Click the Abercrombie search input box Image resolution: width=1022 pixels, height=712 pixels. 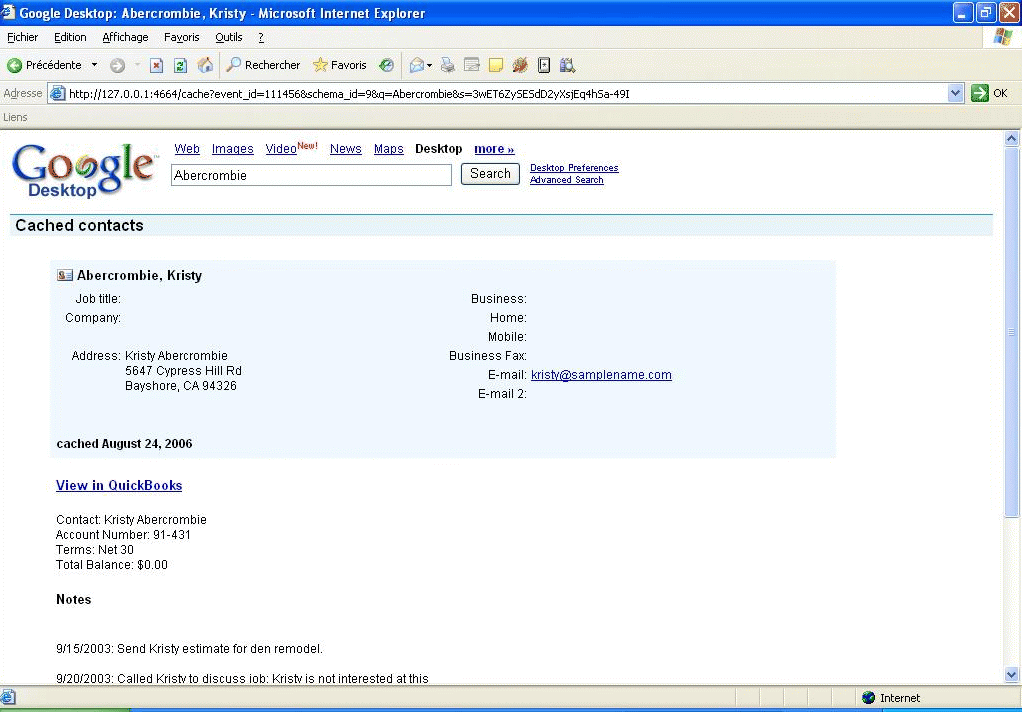click(312, 175)
